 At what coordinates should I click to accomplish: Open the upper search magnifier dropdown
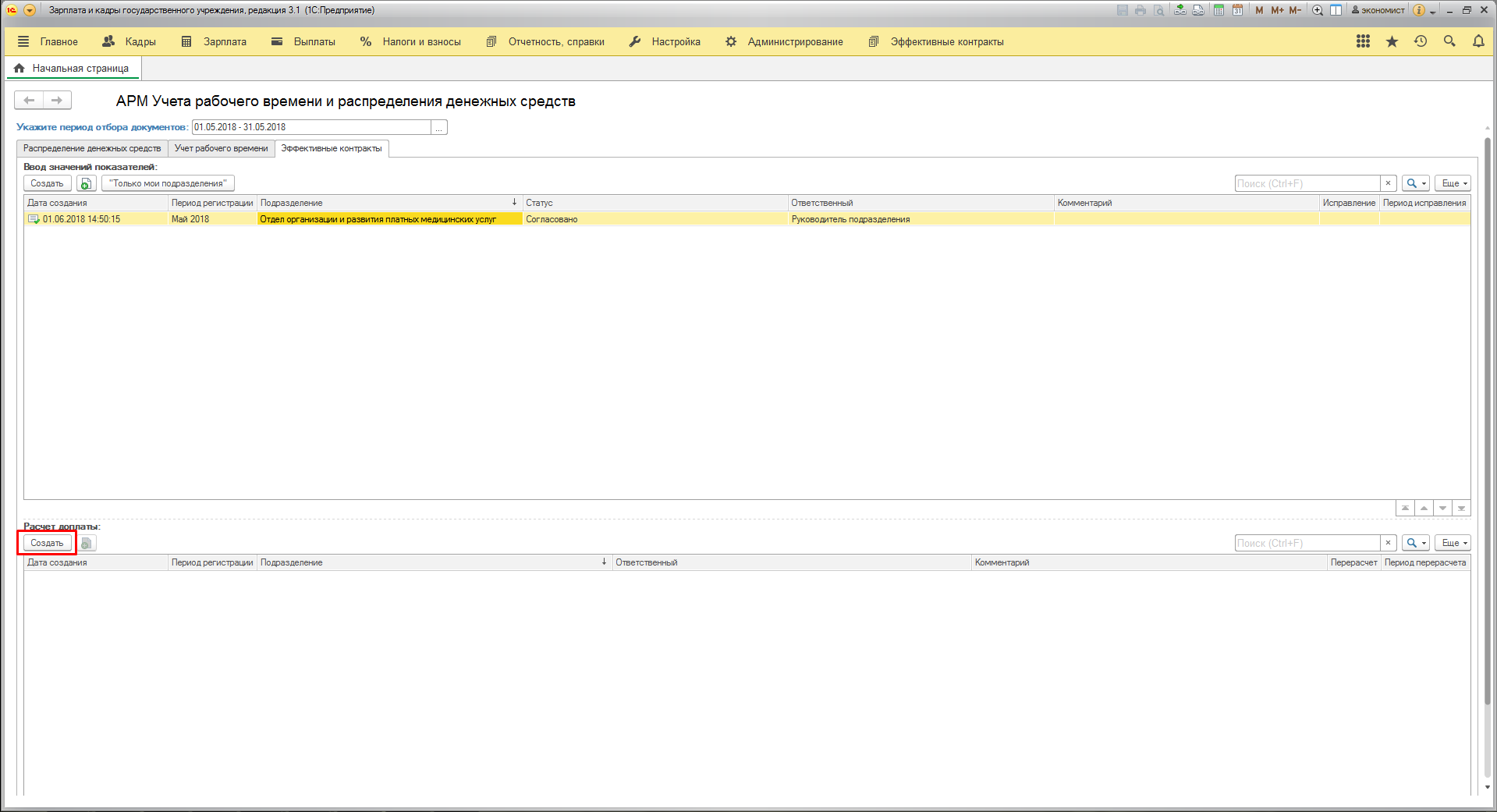click(1415, 183)
